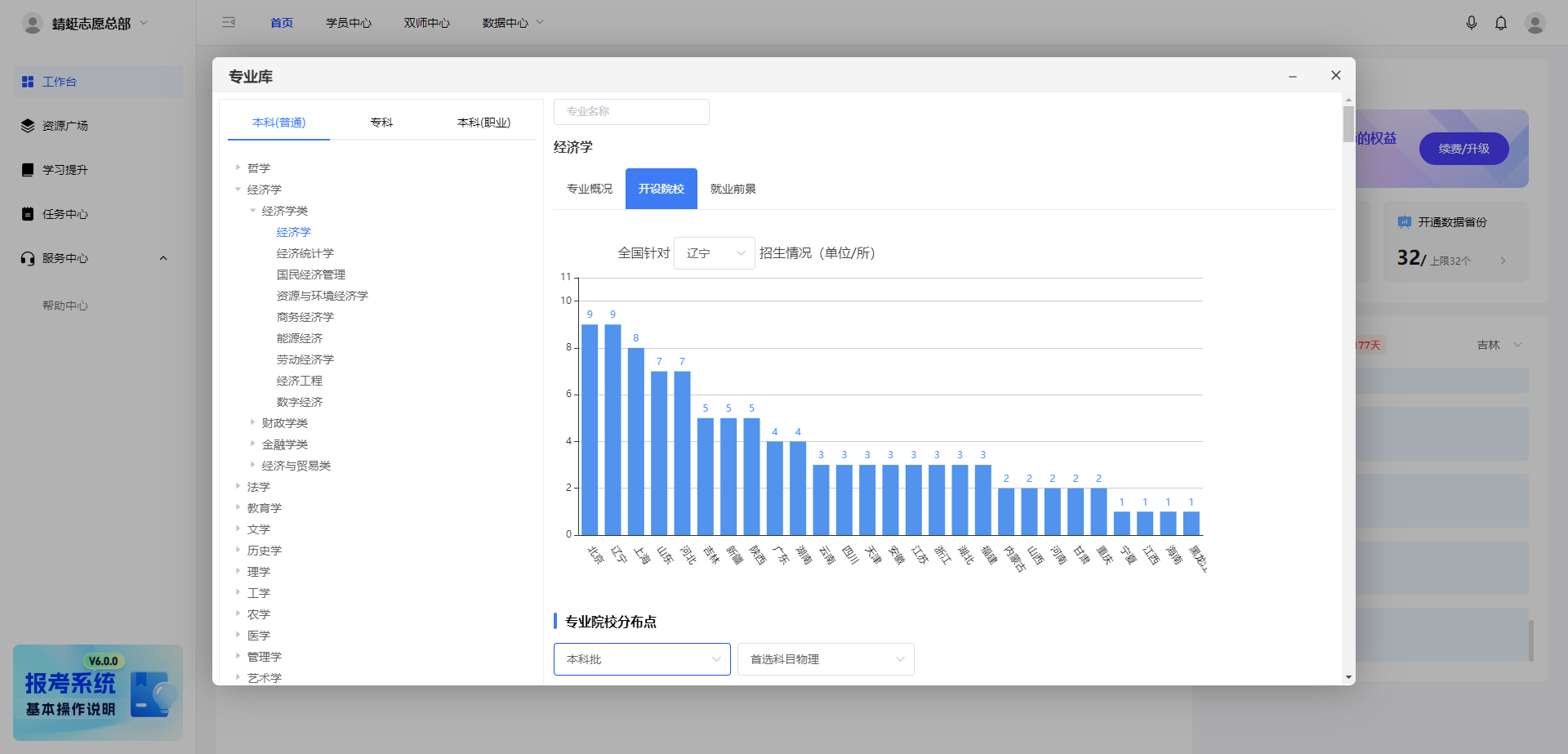Click the 专业名称 search input field
Screen dimensions: 1568x754
tap(630, 112)
